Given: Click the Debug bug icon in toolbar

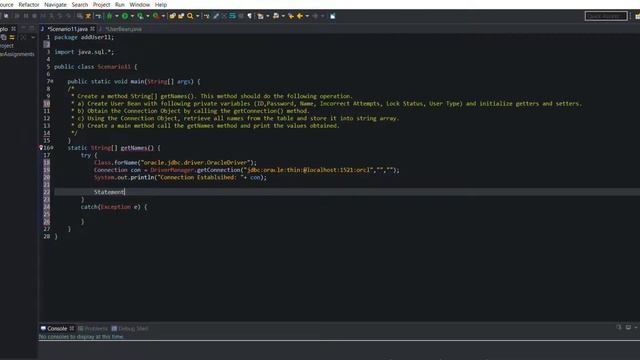Looking at the screenshot, I should (109, 16).
